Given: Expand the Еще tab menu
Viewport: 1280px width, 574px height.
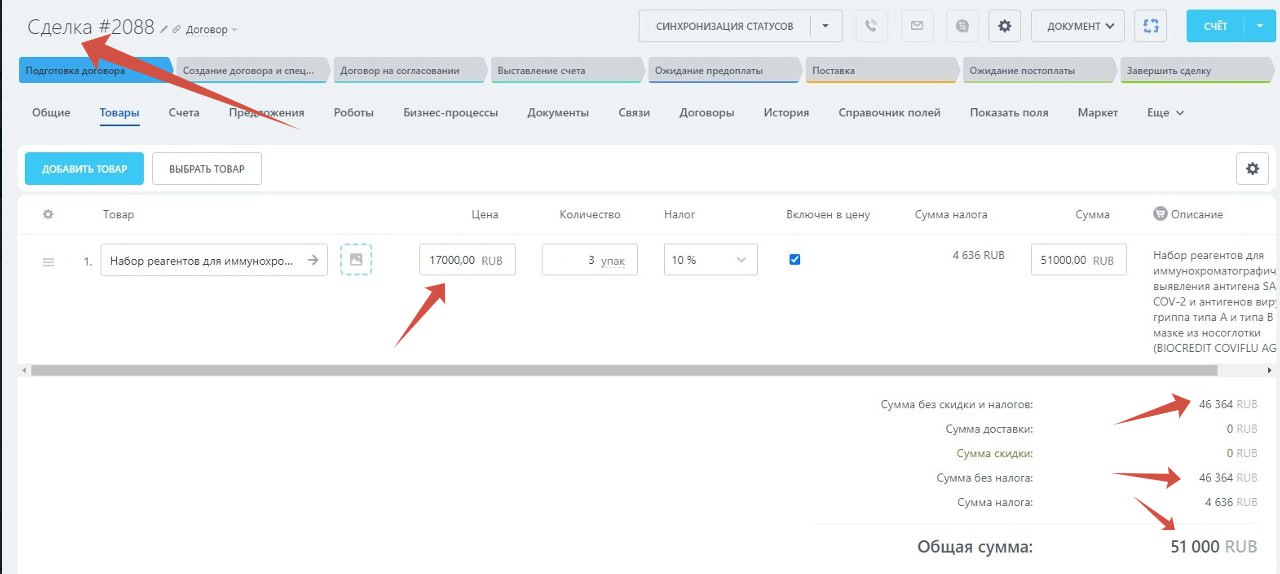Looking at the screenshot, I should 1165,112.
